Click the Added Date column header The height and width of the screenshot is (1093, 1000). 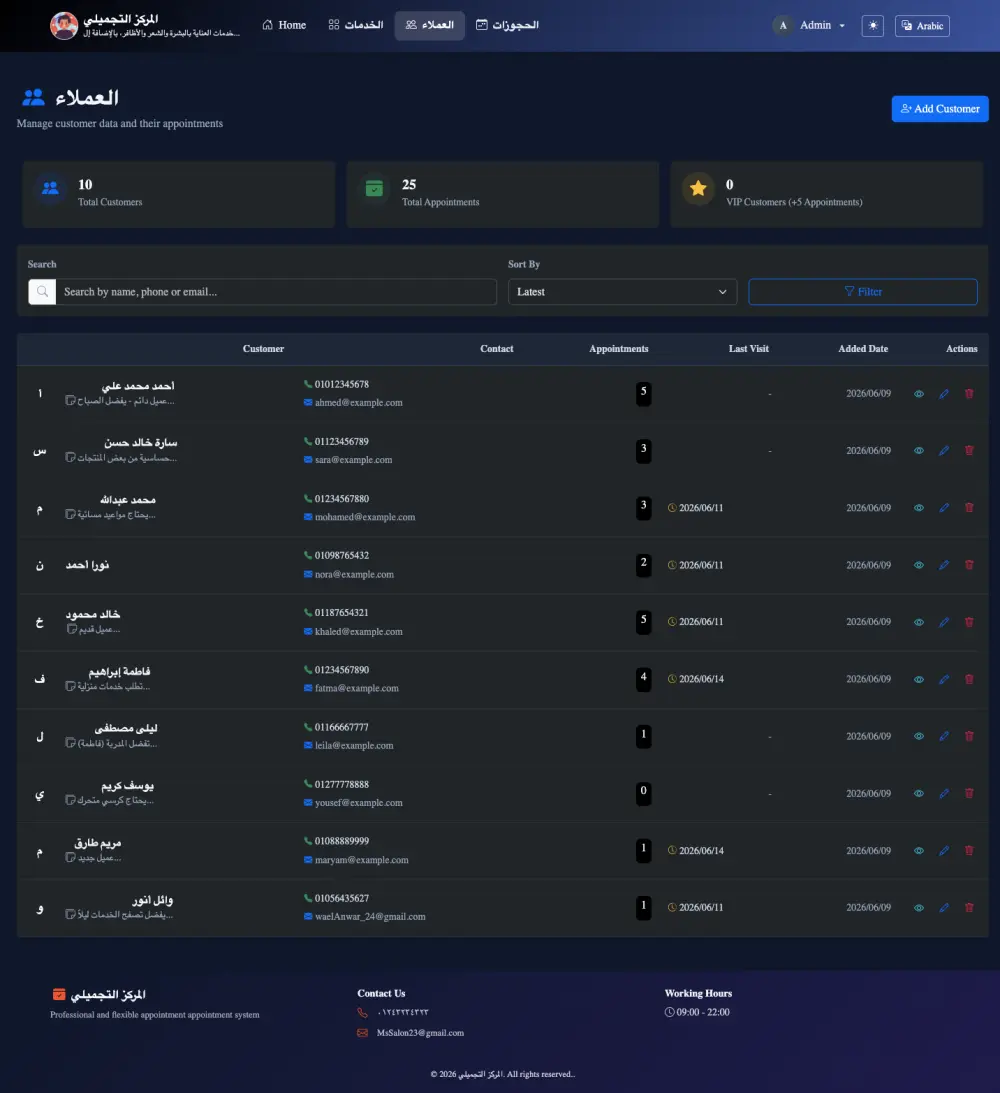[863, 349]
